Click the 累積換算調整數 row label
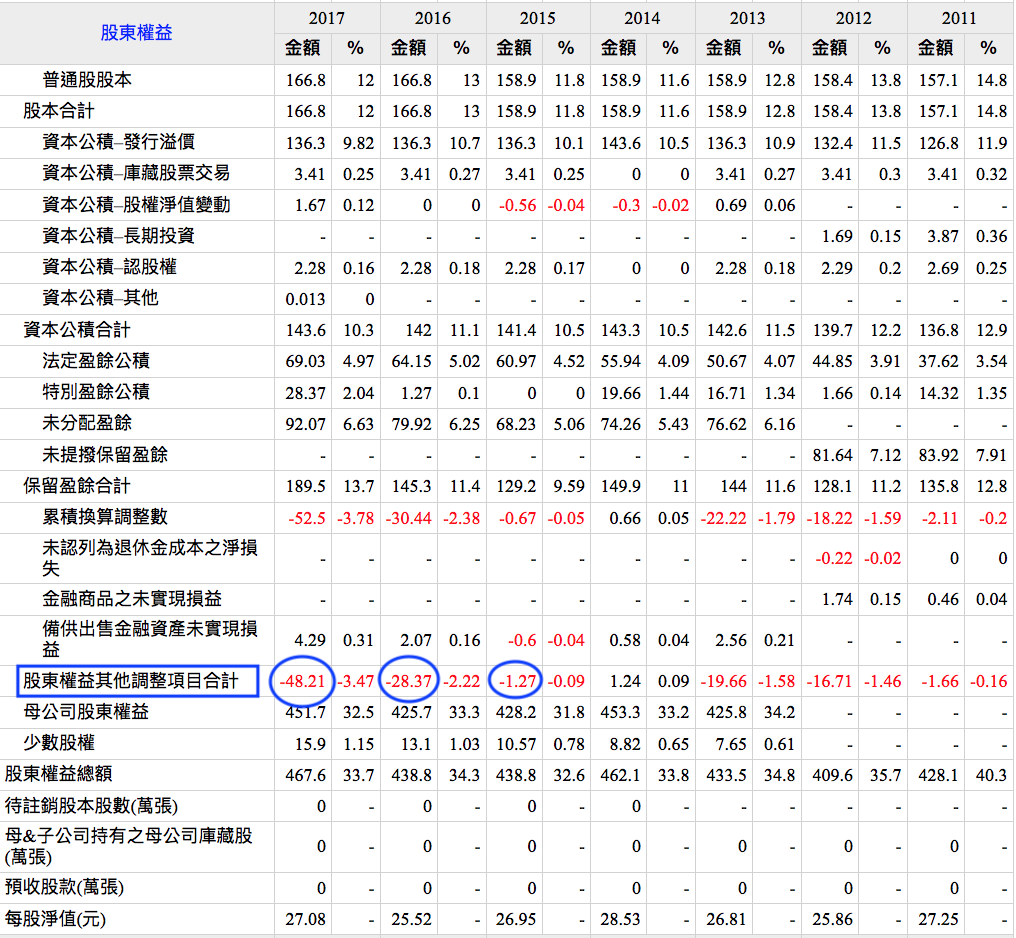Image resolution: width=1016 pixels, height=938 pixels. pos(105,517)
